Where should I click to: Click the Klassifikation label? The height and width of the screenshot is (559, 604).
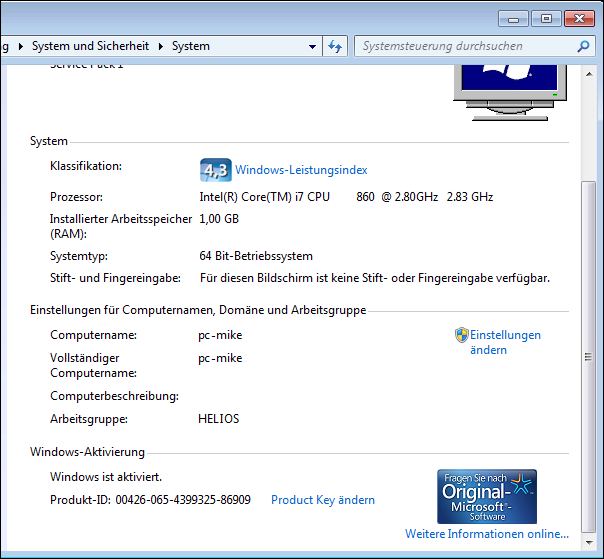click(86, 166)
